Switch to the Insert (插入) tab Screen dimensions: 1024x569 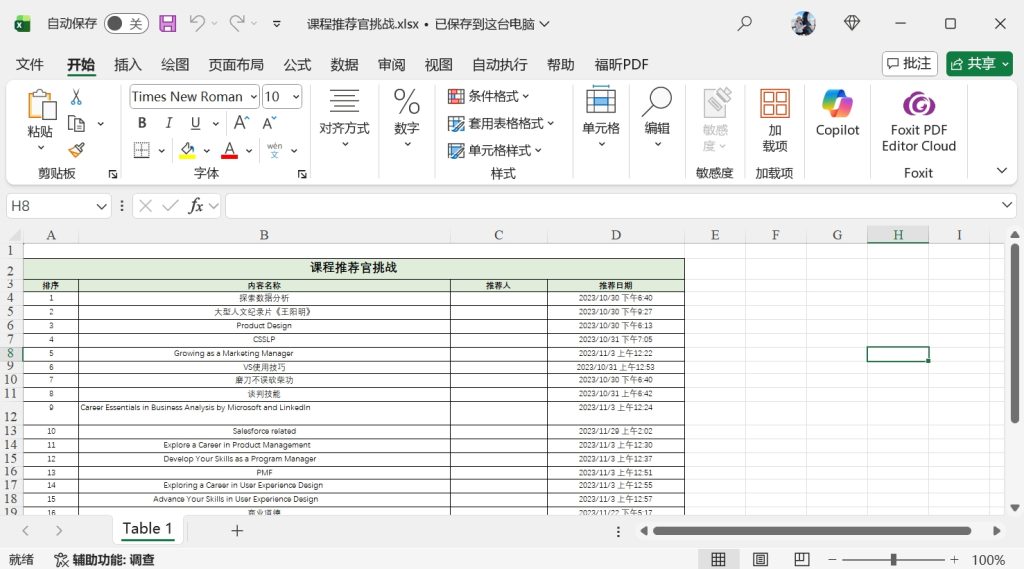128,65
